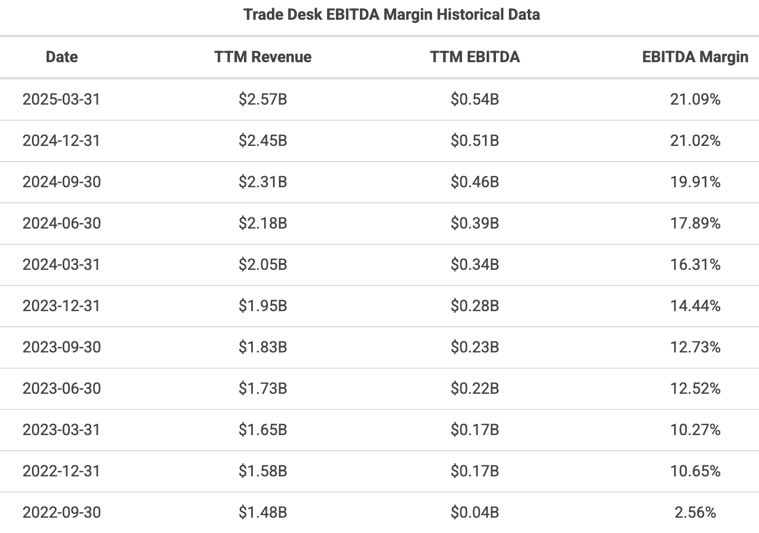
Task: Click the 21.09% margin value
Action: pos(695,99)
